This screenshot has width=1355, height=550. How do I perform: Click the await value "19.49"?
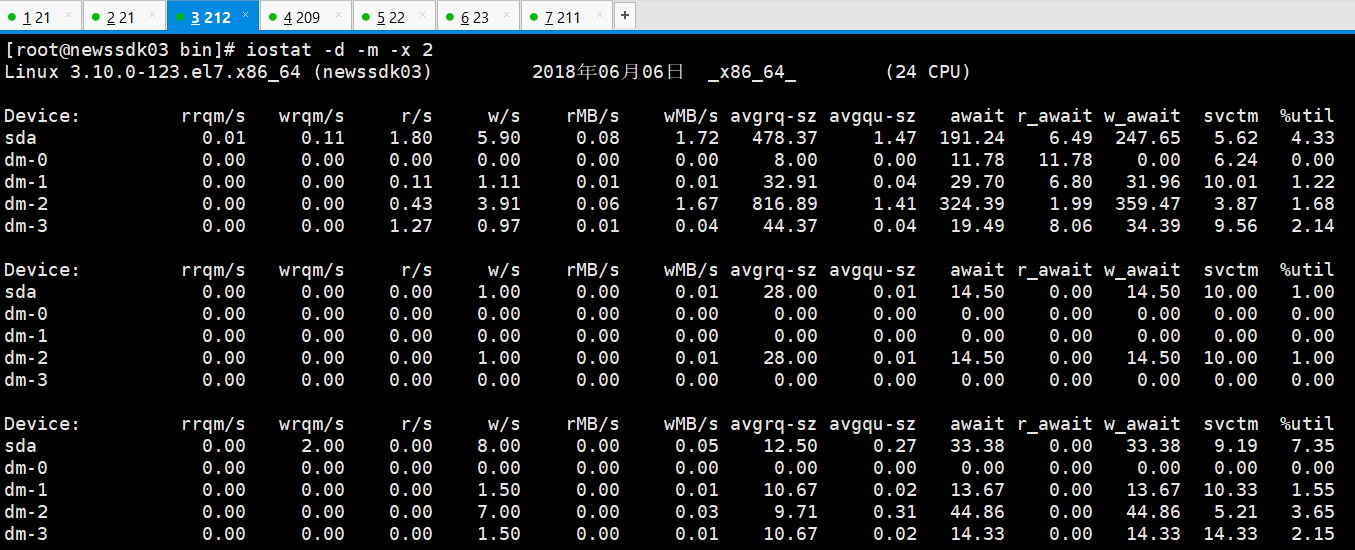[978, 226]
